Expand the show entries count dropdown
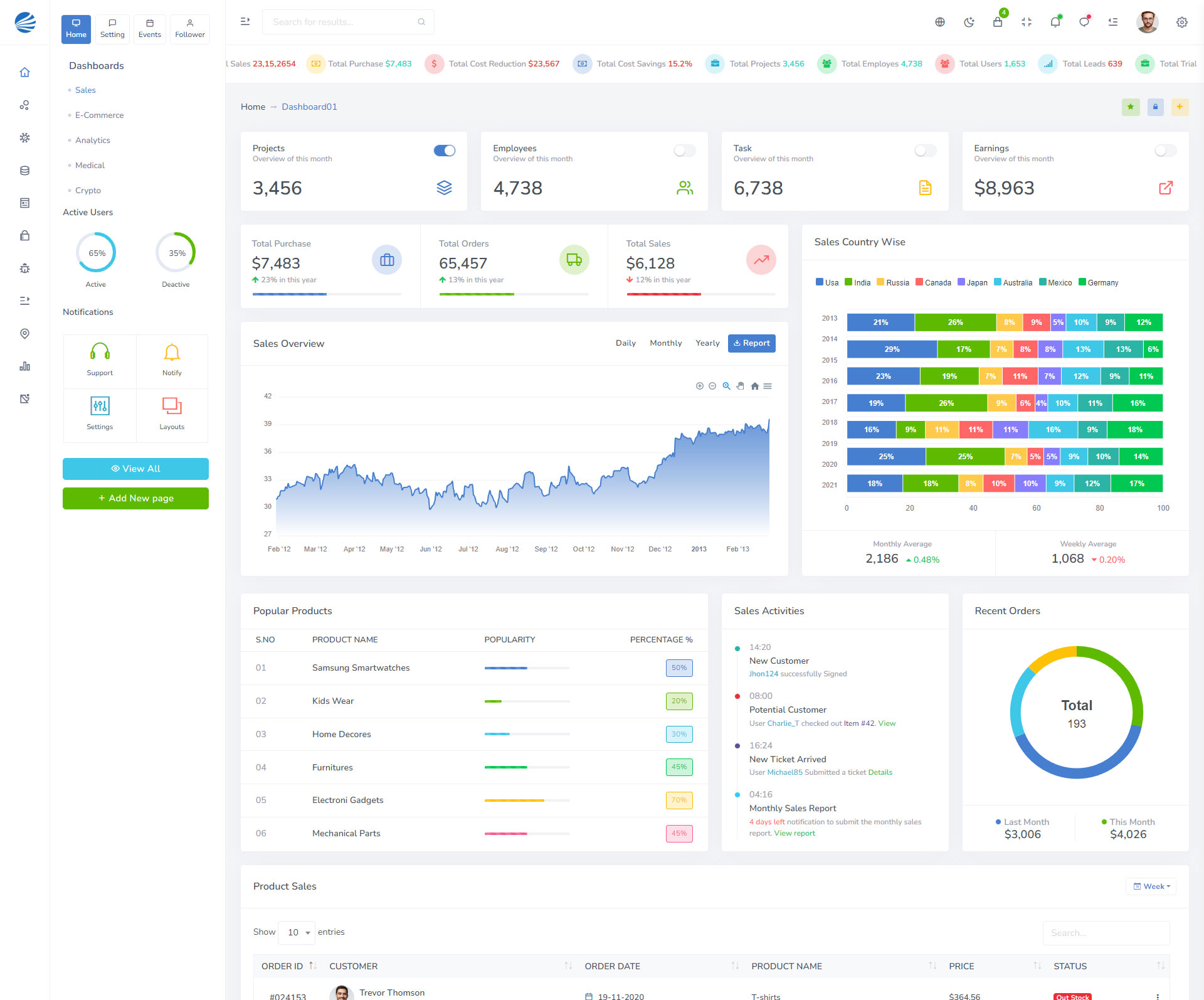 click(297, 932)
